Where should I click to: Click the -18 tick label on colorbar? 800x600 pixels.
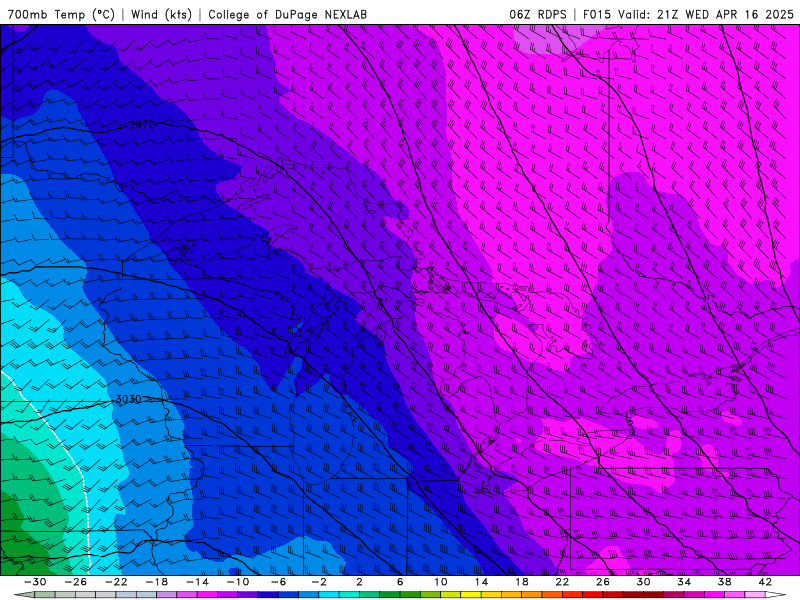(x=157, y=582)
